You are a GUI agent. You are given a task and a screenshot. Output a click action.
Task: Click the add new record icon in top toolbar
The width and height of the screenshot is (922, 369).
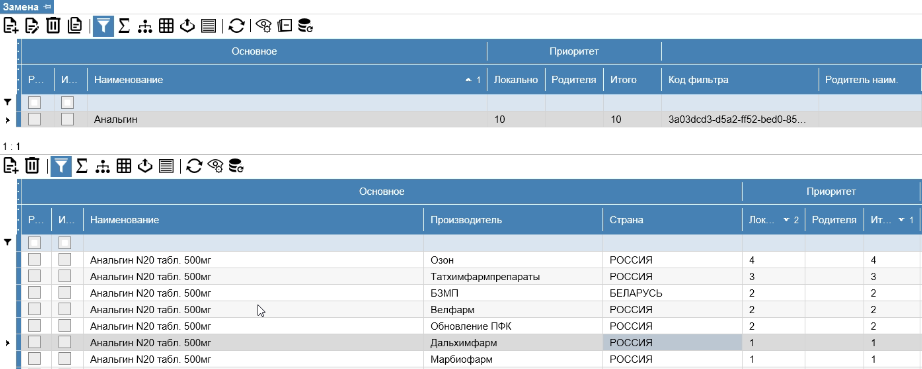pyautogui.click(x=11, y=26)
